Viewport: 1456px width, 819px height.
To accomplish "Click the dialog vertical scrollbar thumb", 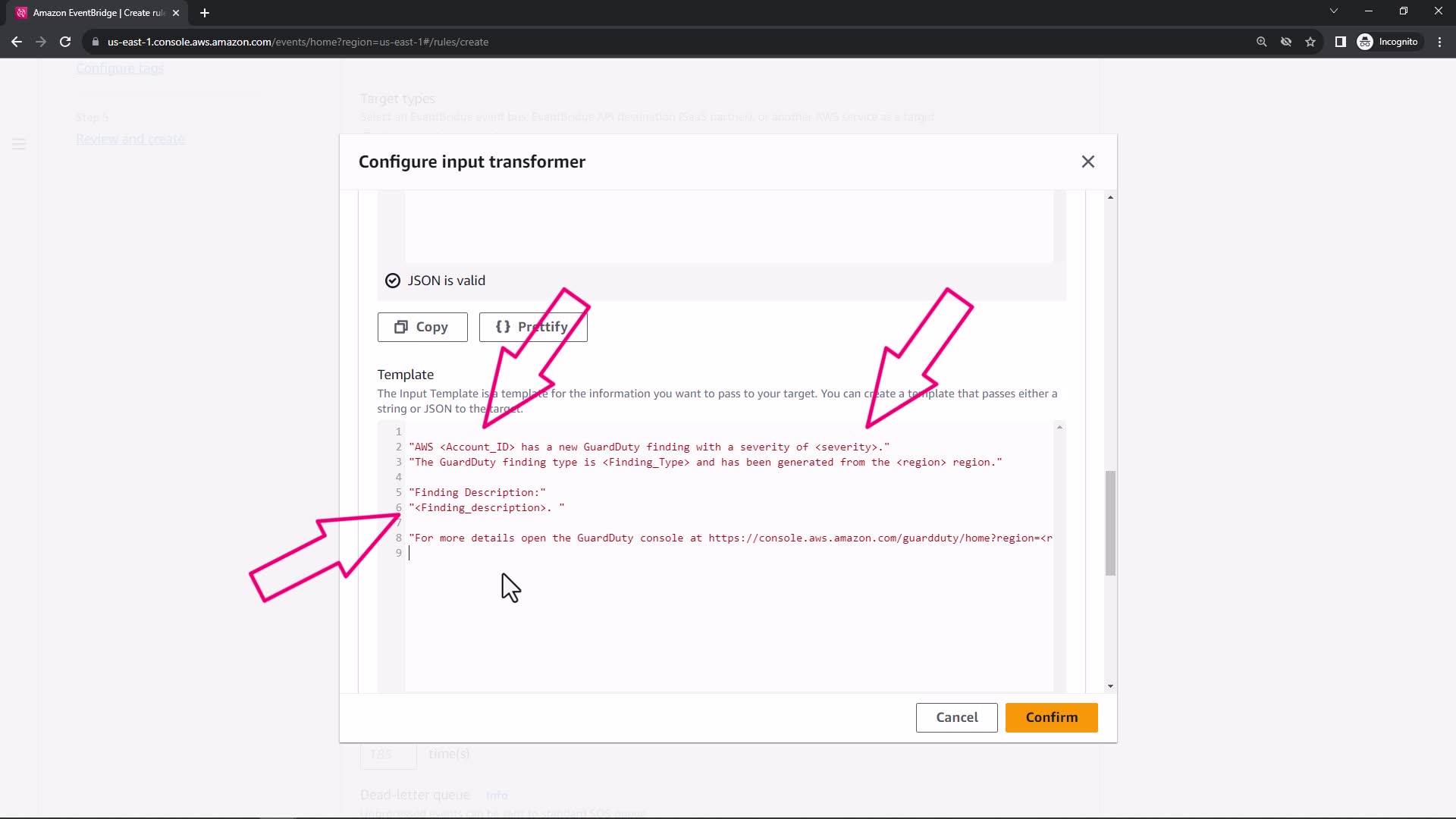I will (1110, 523).
